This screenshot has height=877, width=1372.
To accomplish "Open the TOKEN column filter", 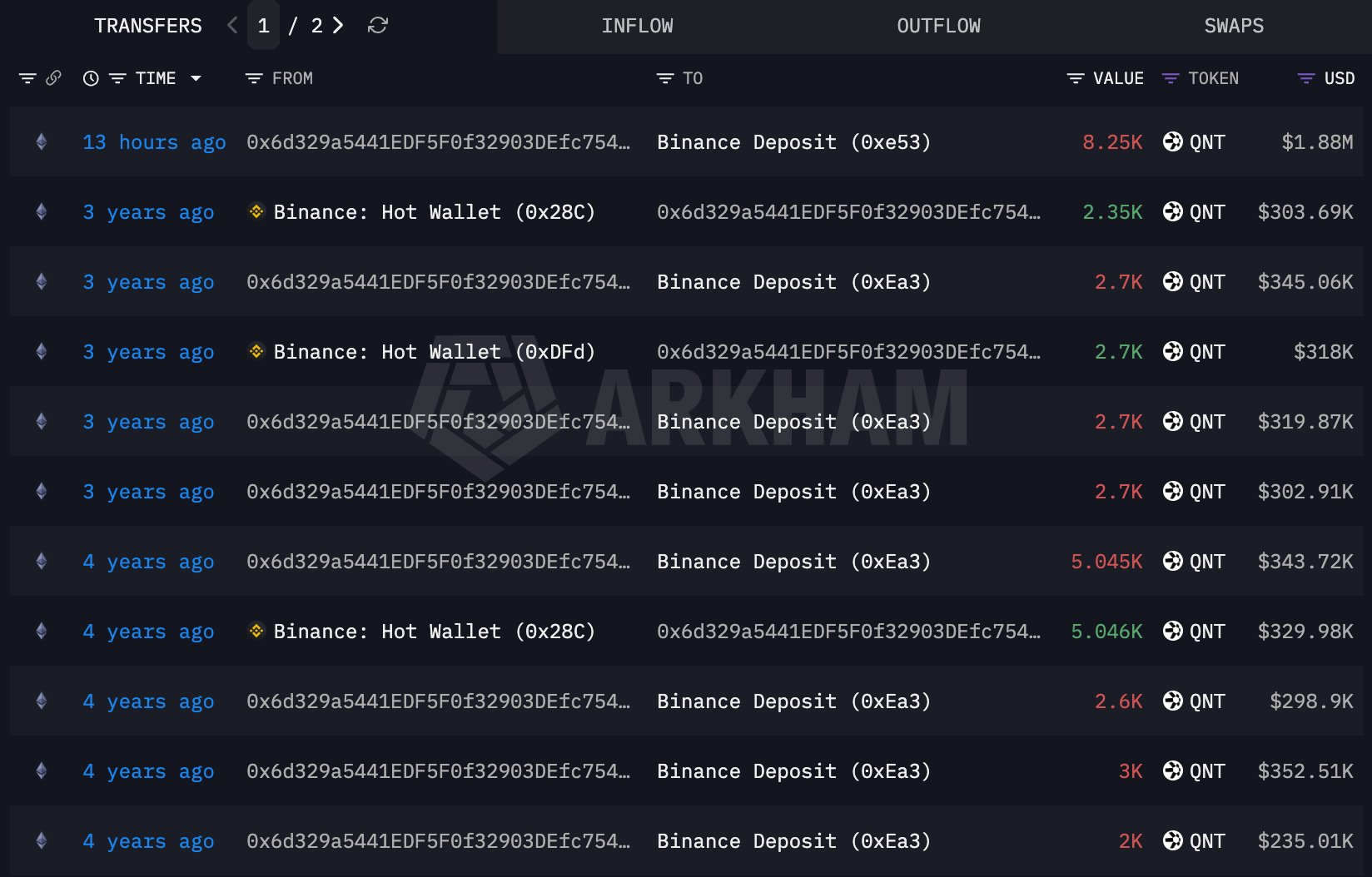I will pos(1171,78).
